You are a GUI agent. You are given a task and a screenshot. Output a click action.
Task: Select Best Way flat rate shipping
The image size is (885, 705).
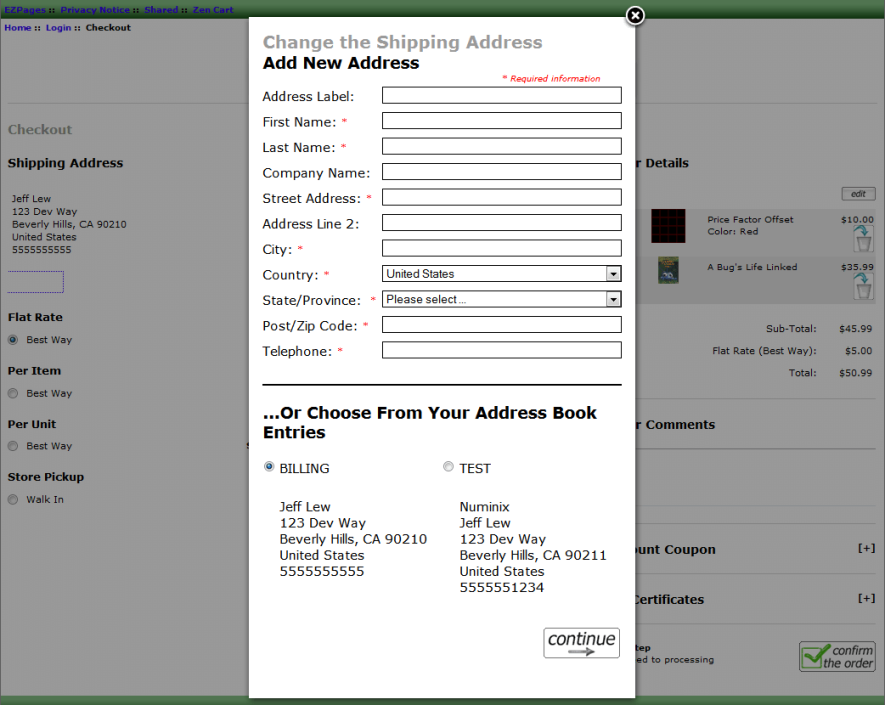pos(10,339)
